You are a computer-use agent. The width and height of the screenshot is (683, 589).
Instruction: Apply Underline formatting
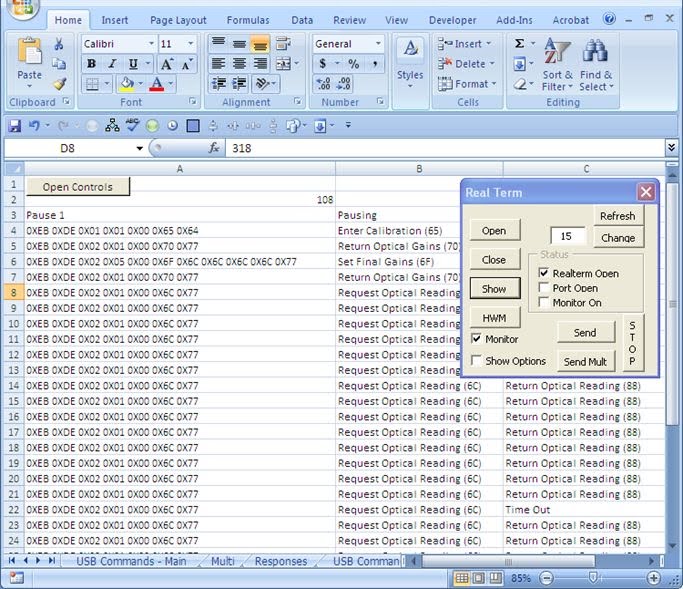[133, 64]
